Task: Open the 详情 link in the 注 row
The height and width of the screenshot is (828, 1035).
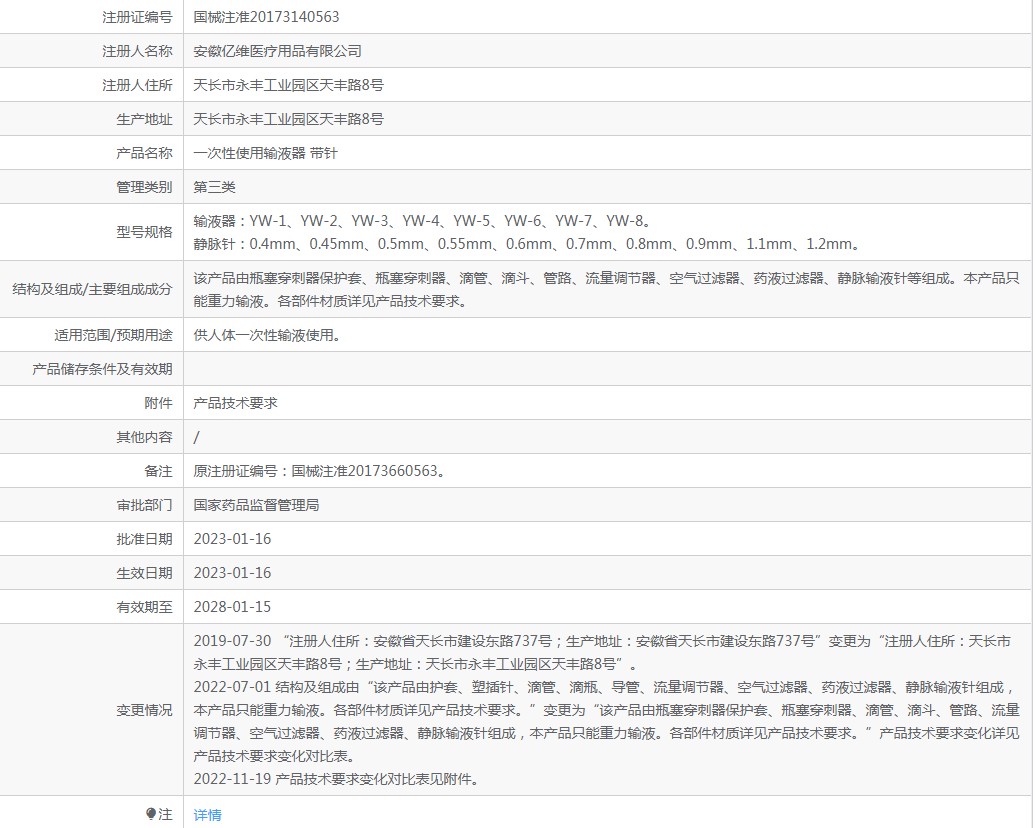Action: click(207, 815)
